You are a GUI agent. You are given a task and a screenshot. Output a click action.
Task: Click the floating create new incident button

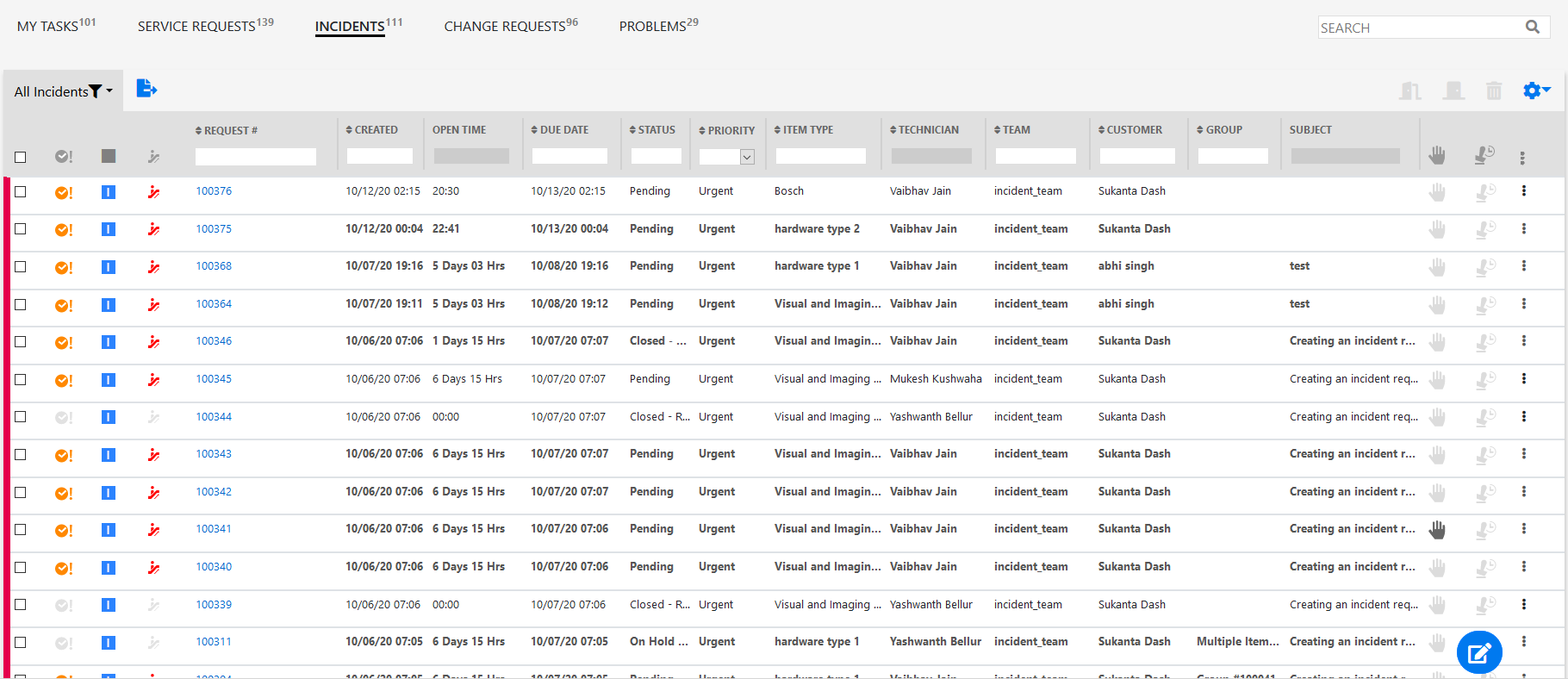tap(1479, 652)
